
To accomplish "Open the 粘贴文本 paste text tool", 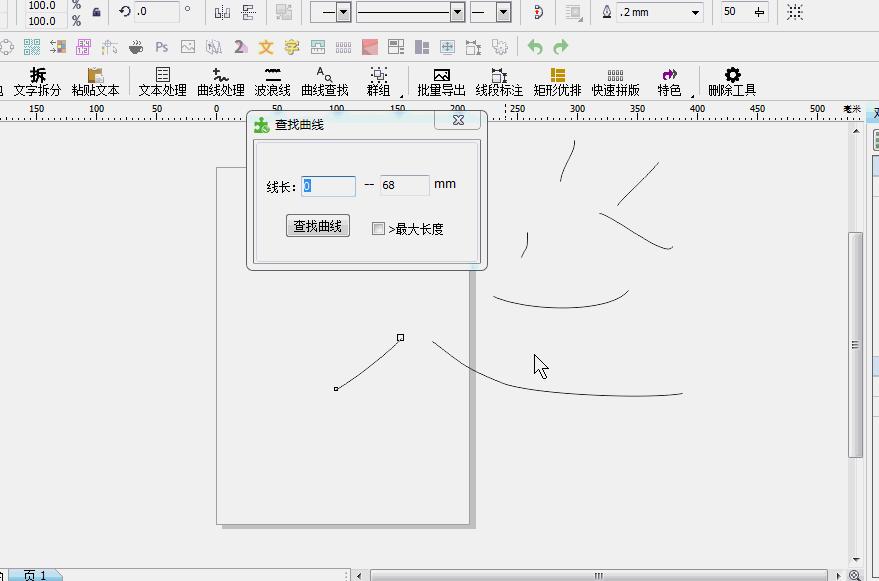I will [x=96, y=80].
